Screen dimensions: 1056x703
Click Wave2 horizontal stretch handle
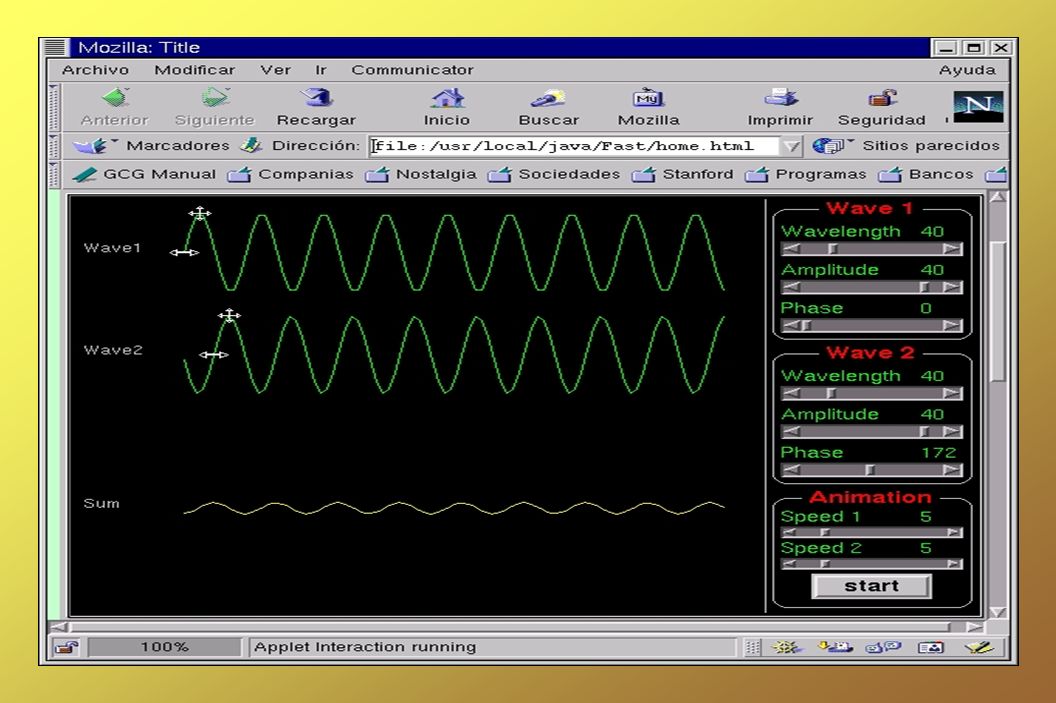[x=213, y=355]
